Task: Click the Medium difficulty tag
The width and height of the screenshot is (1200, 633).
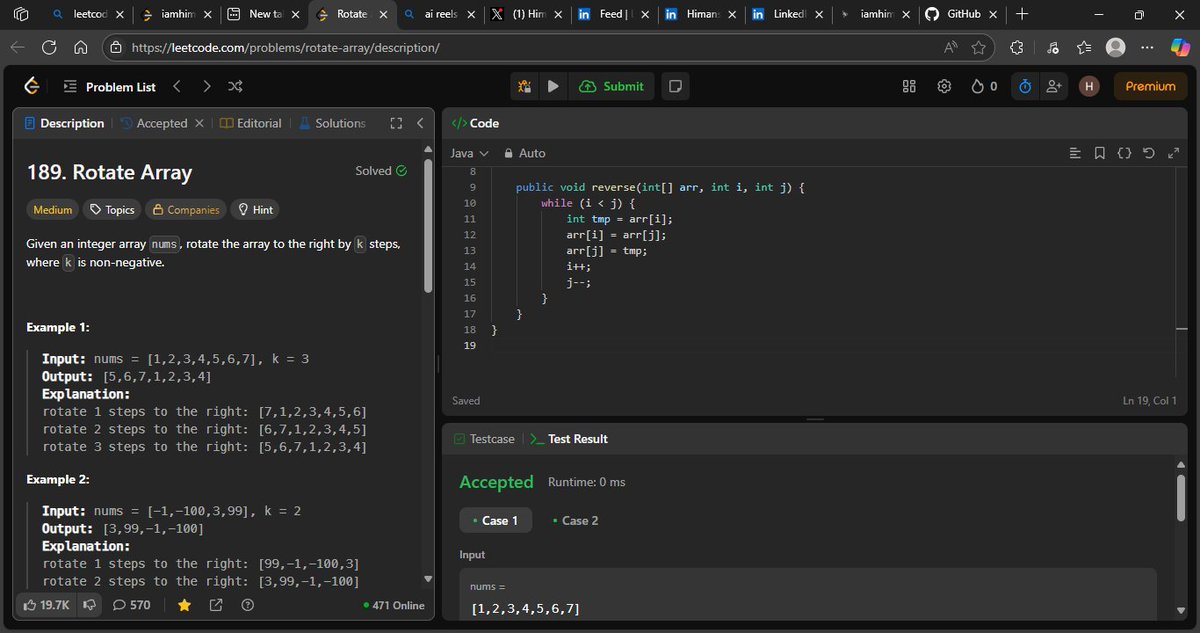Action: pos(53,210)
